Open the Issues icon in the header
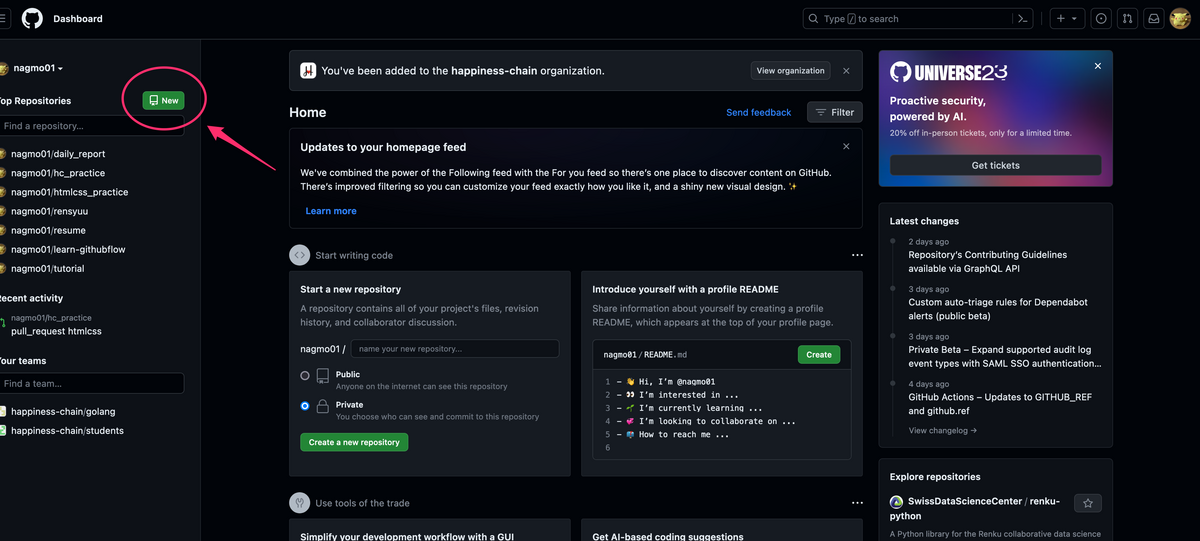 click(x=1101, y=18)
